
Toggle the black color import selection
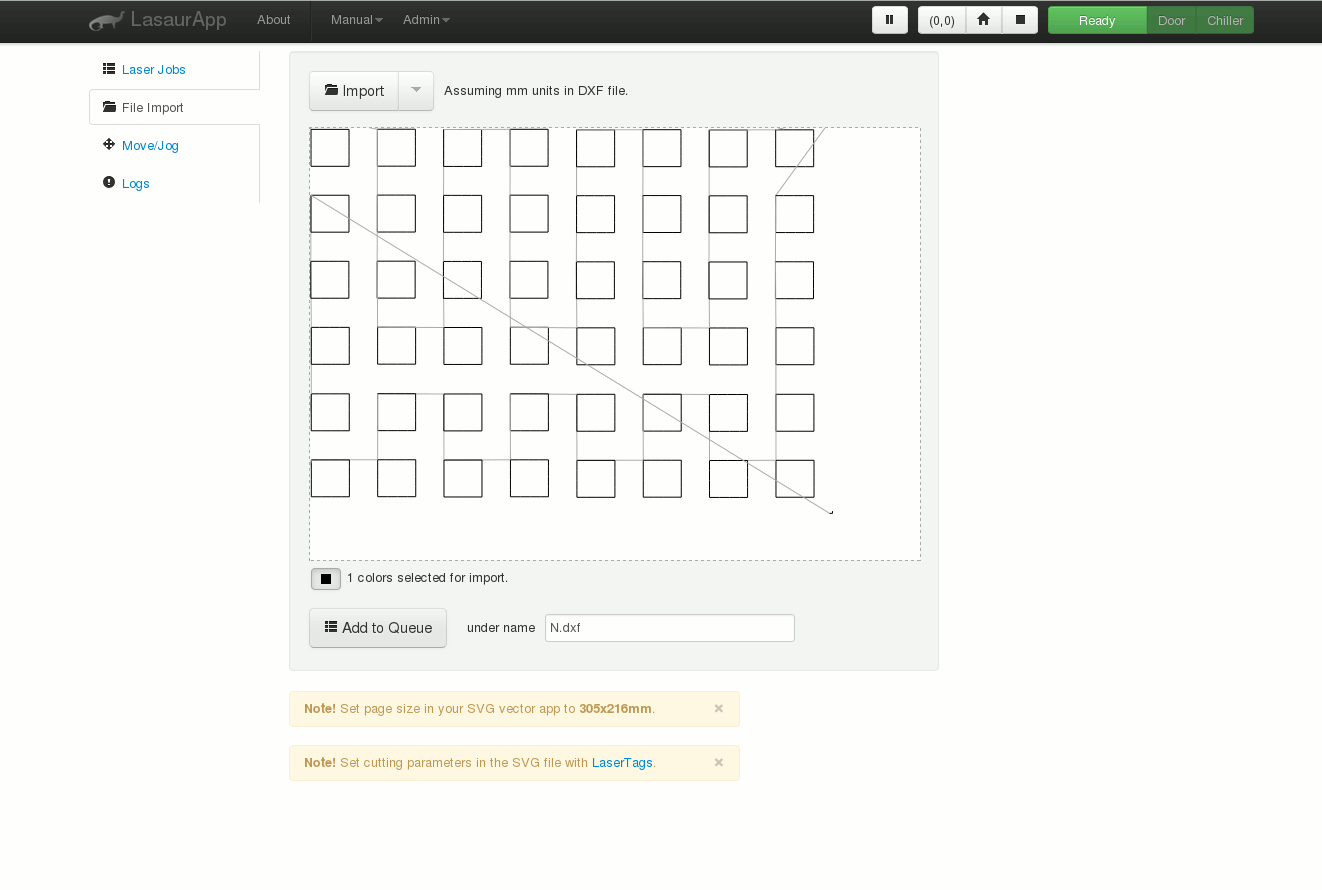(326, 579)
